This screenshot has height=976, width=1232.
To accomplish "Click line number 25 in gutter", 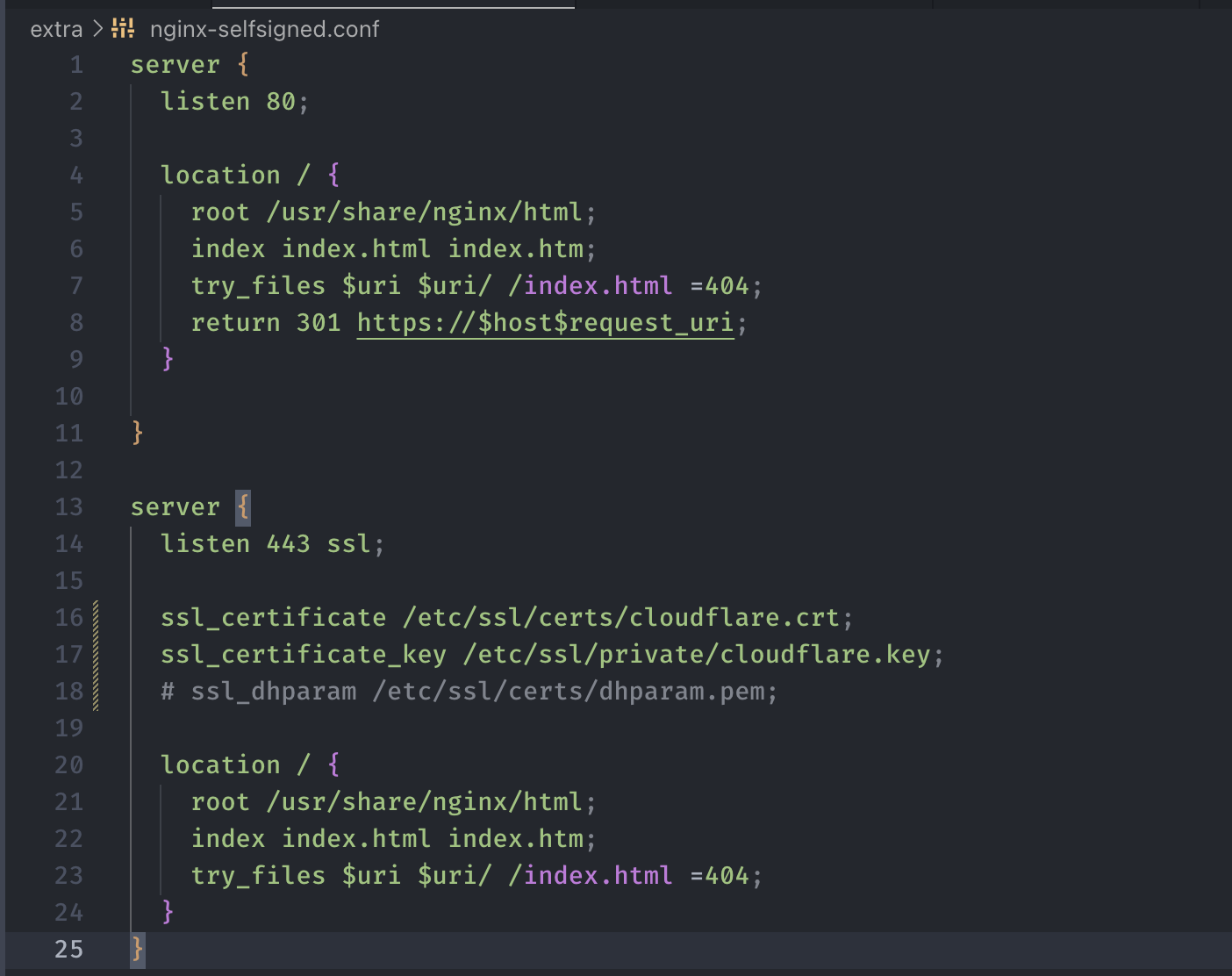I will click(69, 950).
